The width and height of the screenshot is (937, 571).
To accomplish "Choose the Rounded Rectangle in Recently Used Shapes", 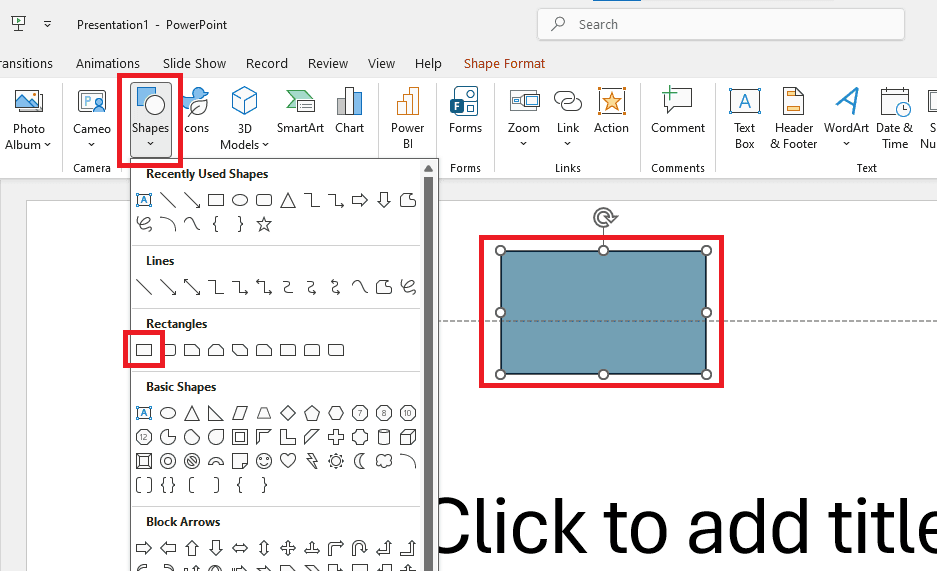I will click(x=264, y=200).
